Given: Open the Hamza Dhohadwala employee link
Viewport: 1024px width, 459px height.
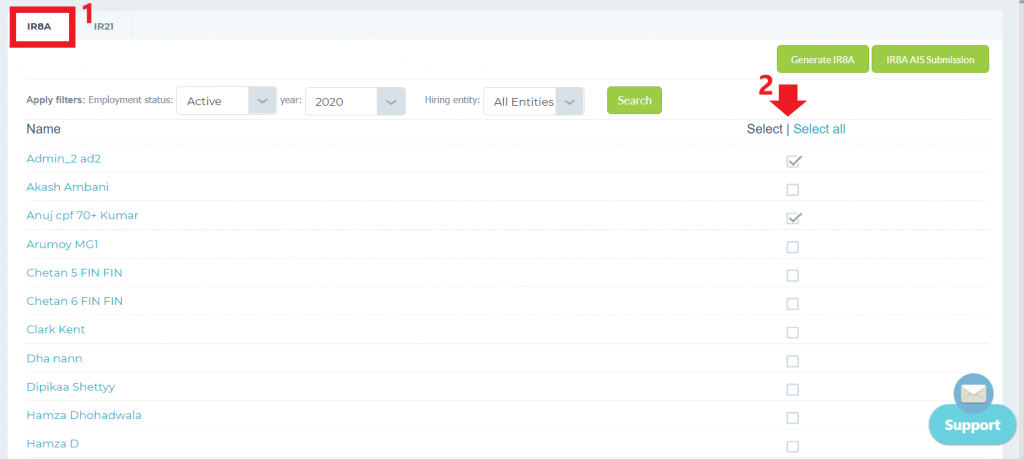Looking at the screenshot, I should pos(84,414).
